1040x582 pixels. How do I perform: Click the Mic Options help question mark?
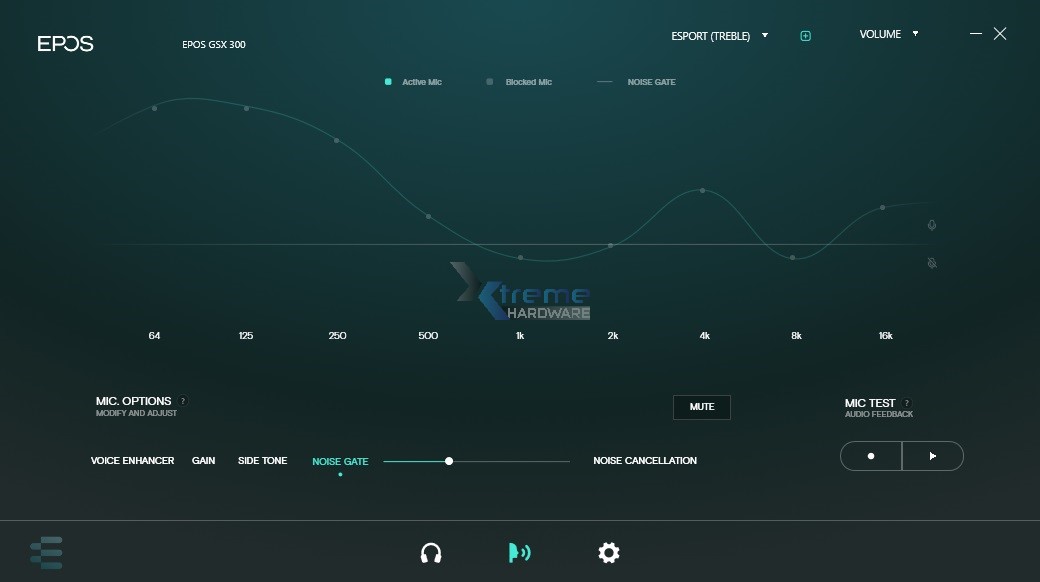pyautogui.click(x=183, y=401)
